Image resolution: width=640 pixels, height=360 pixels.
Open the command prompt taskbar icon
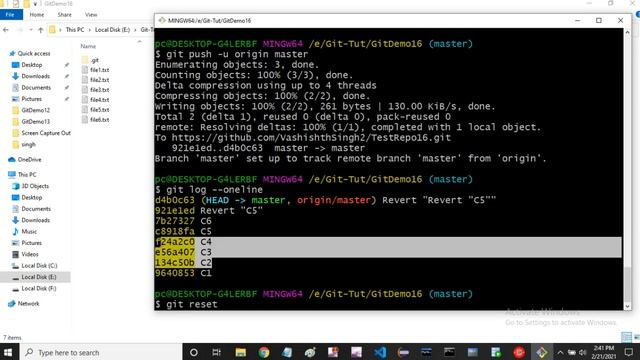click(449, 352)
